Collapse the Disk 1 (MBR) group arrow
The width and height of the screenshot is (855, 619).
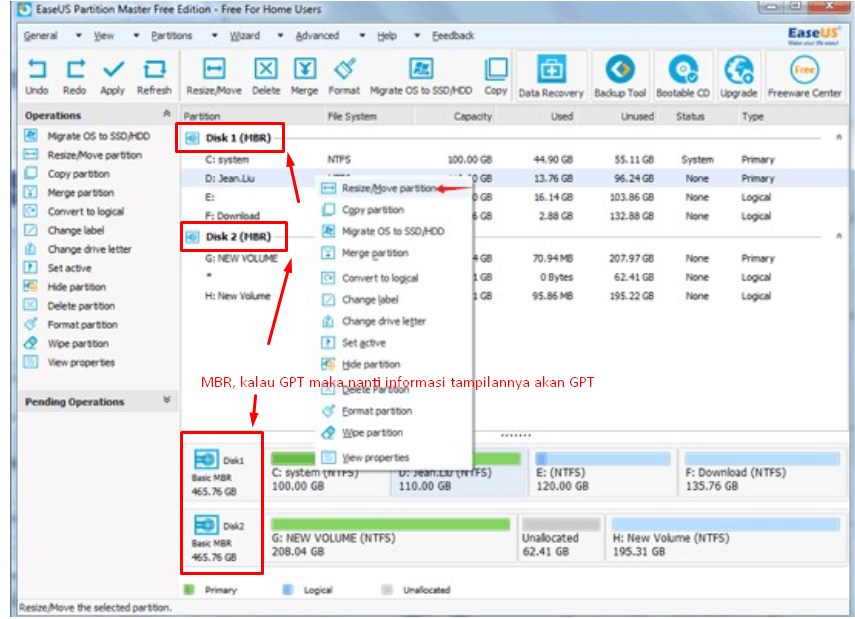[x=839, y=137]
